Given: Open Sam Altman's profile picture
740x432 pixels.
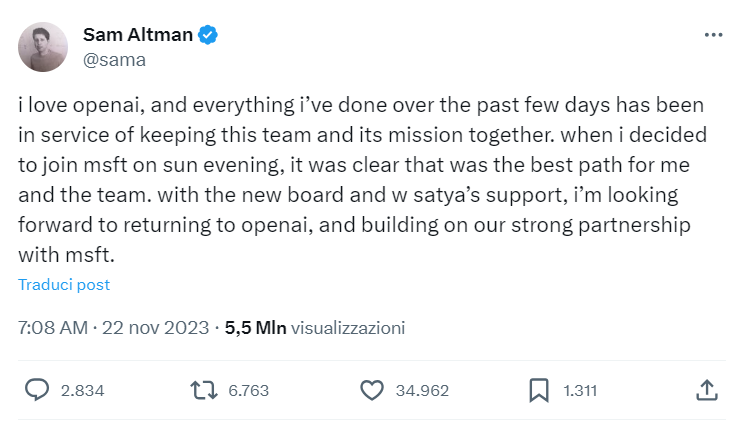Looking at the screenshot, I should tap(43, 47).
